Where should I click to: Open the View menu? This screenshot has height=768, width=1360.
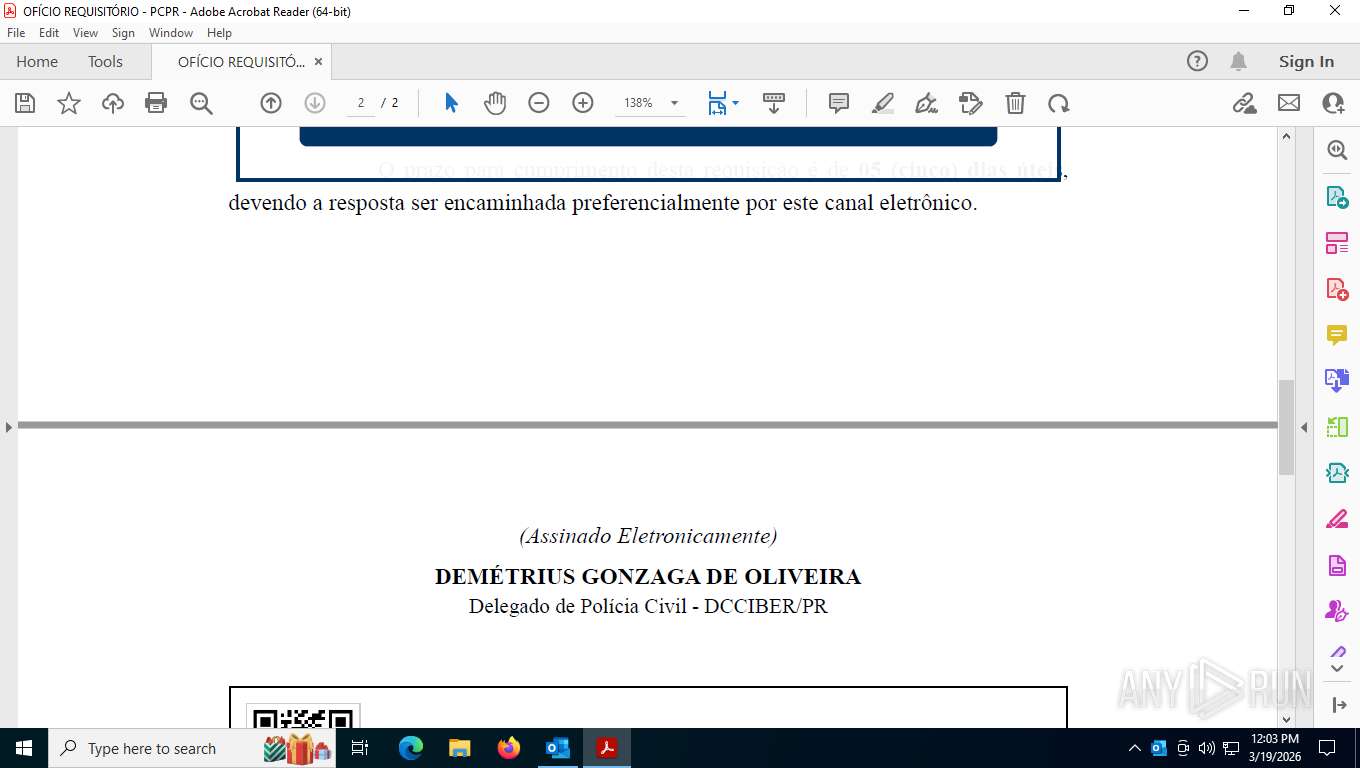85,33
